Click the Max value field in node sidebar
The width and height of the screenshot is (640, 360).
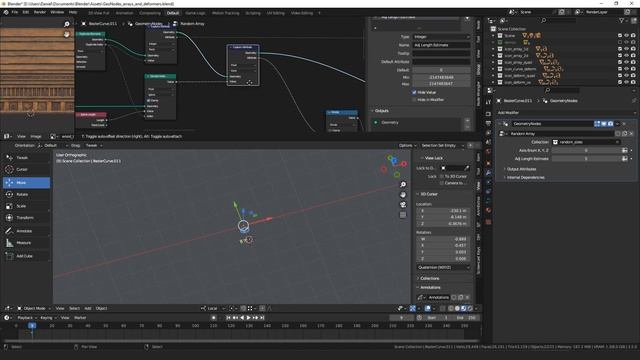(441, 84)
